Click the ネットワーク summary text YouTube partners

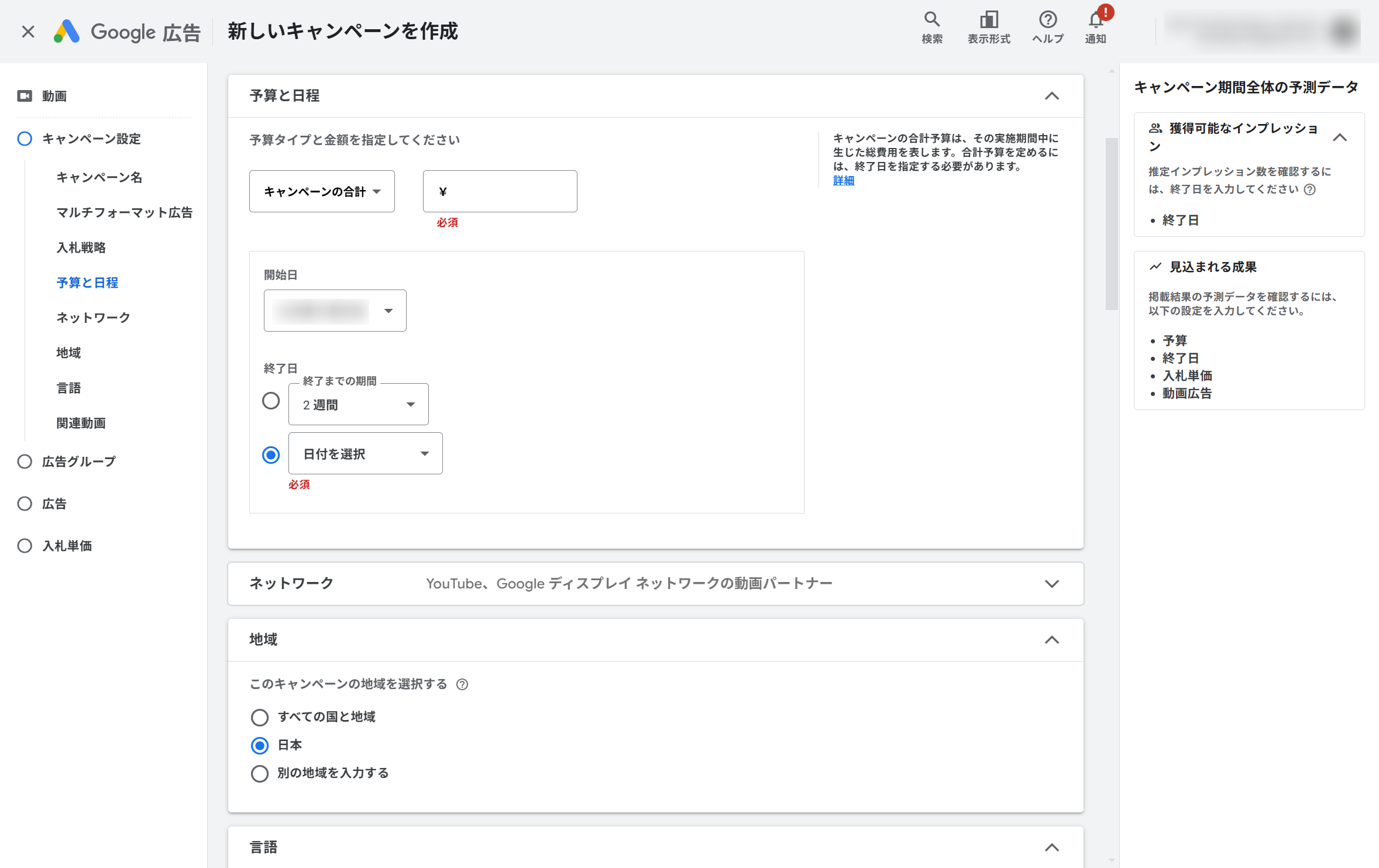click(x=629, y=584)
